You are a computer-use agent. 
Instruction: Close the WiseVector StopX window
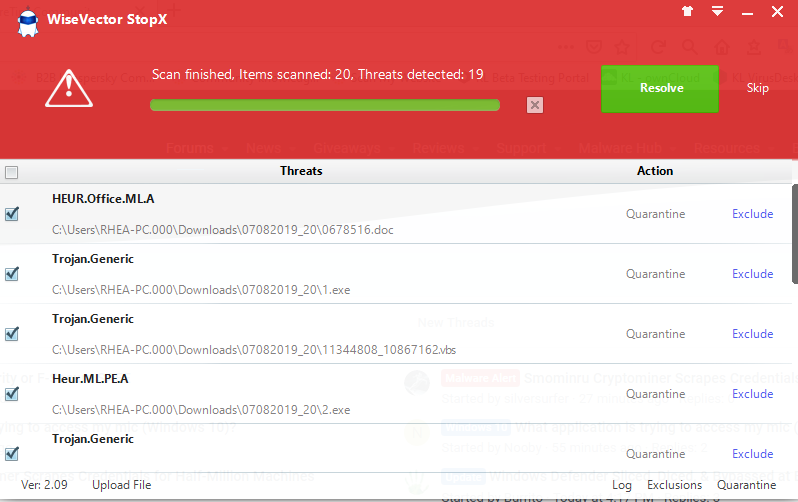[777, 11]
